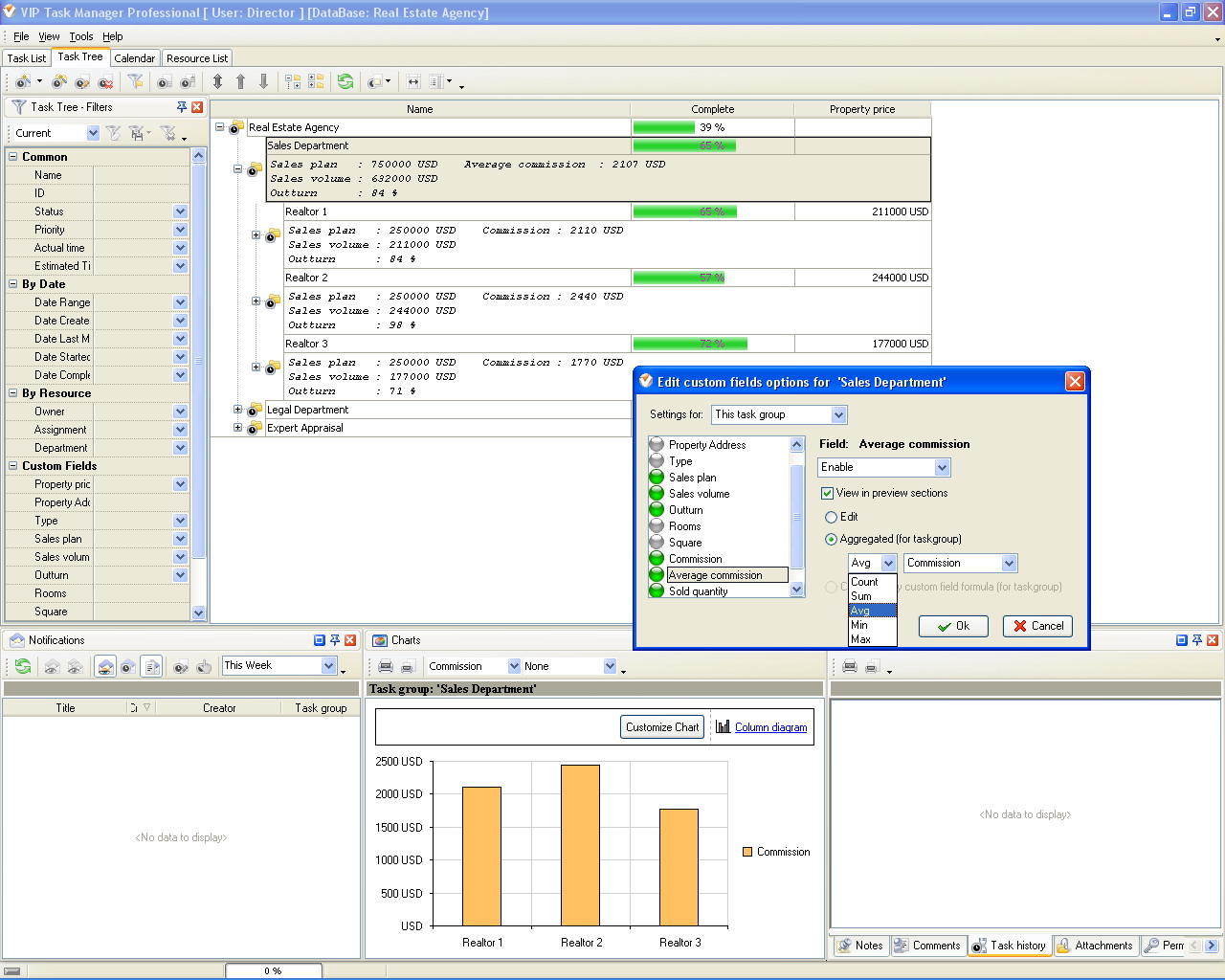Choose Max in aggregation list
This screenshot has width=1225, height=980.
[x=872, y=639]
